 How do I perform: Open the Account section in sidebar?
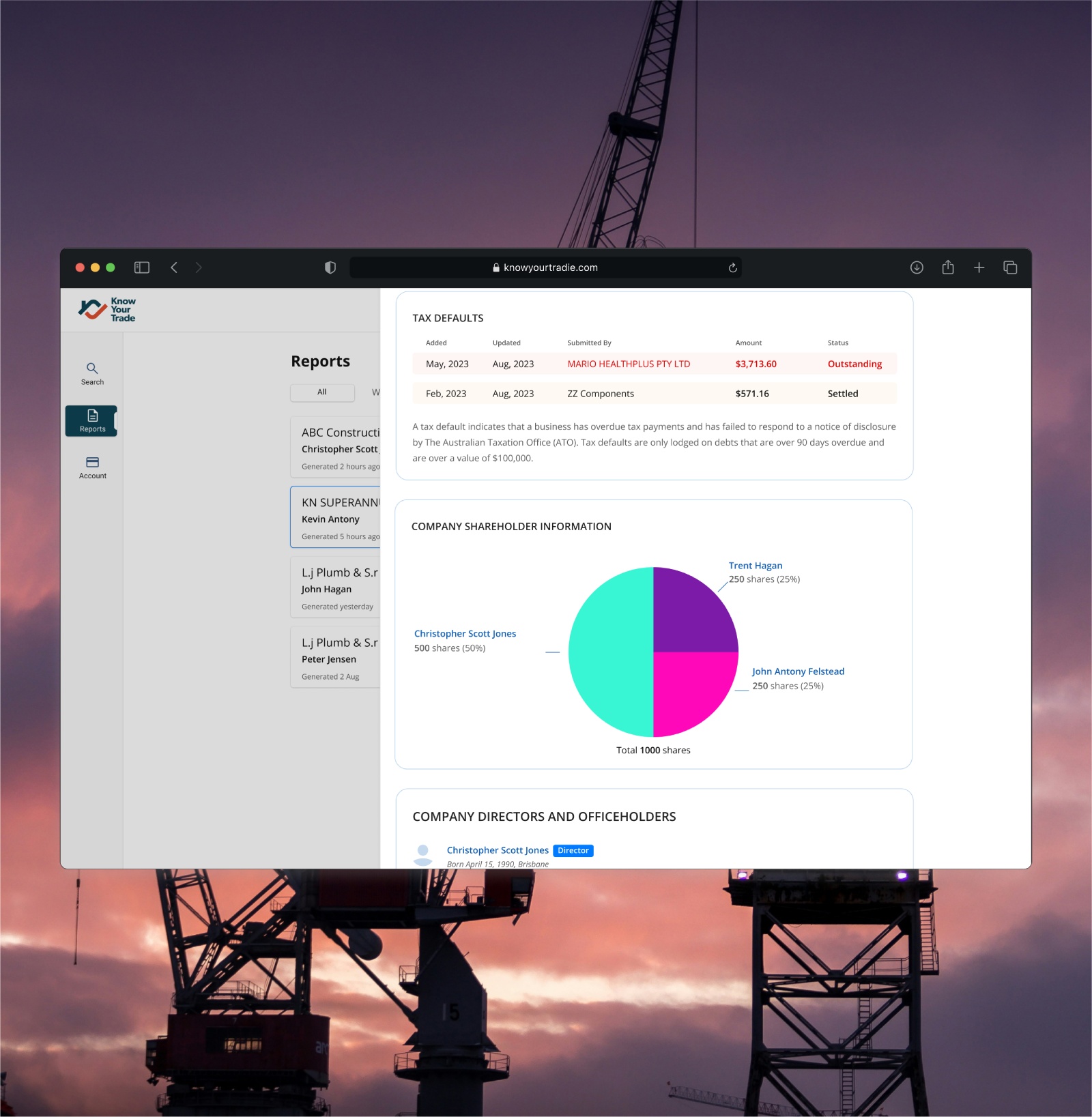point(92,467)
